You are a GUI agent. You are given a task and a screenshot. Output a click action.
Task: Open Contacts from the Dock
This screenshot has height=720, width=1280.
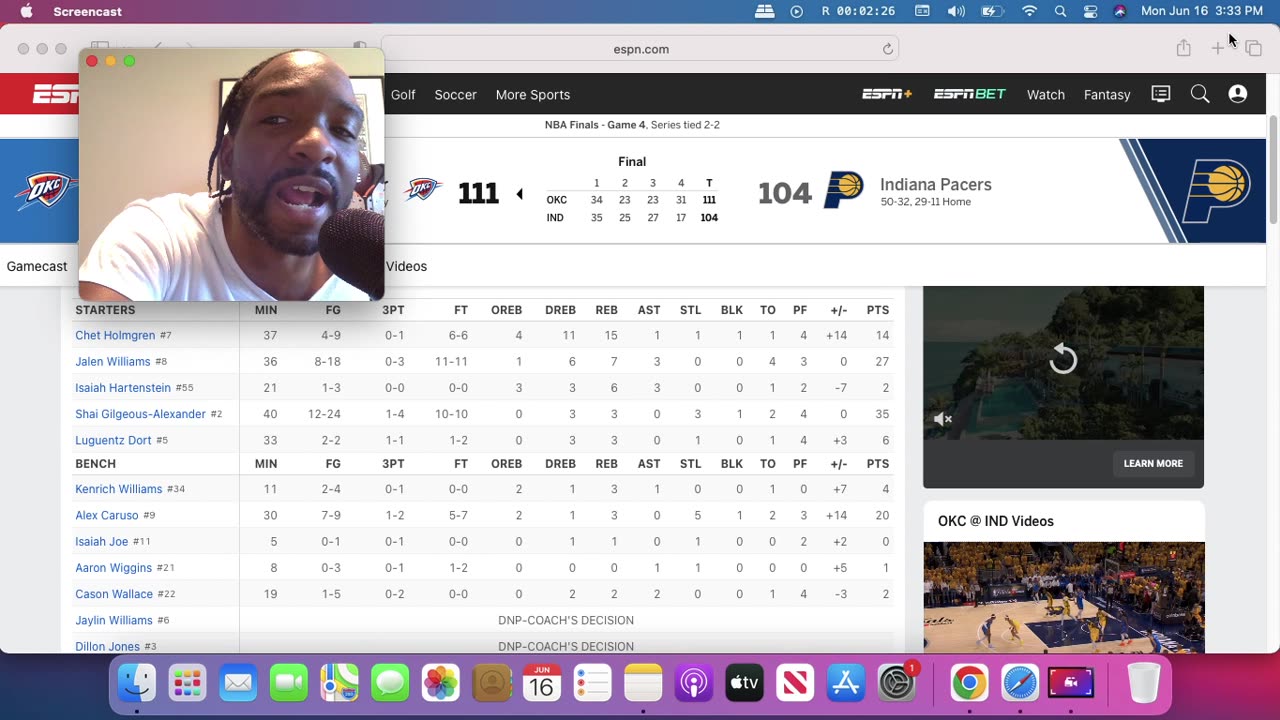(x=491, y=683)
